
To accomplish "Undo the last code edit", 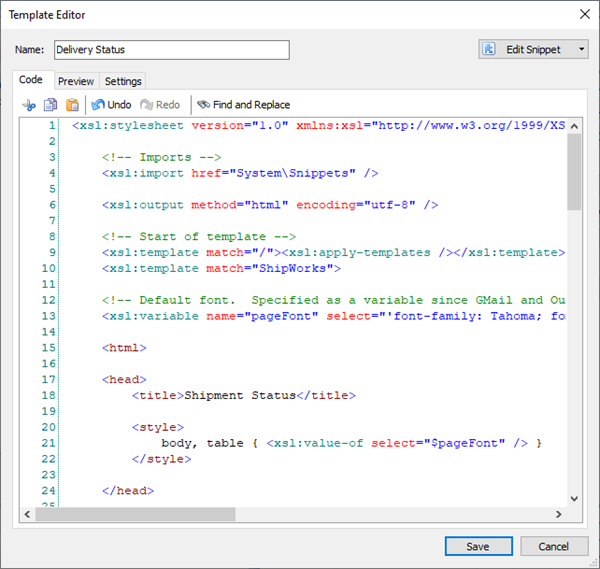I will pyautogui.click(x=111, y=105).
